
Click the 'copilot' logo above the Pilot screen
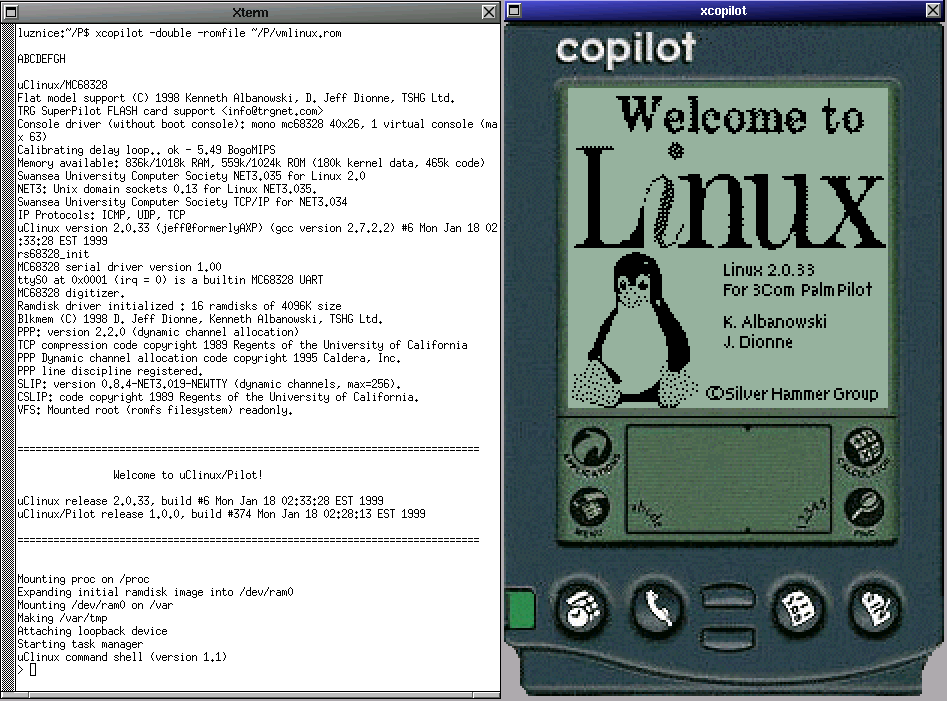click(x=626, y=50)
